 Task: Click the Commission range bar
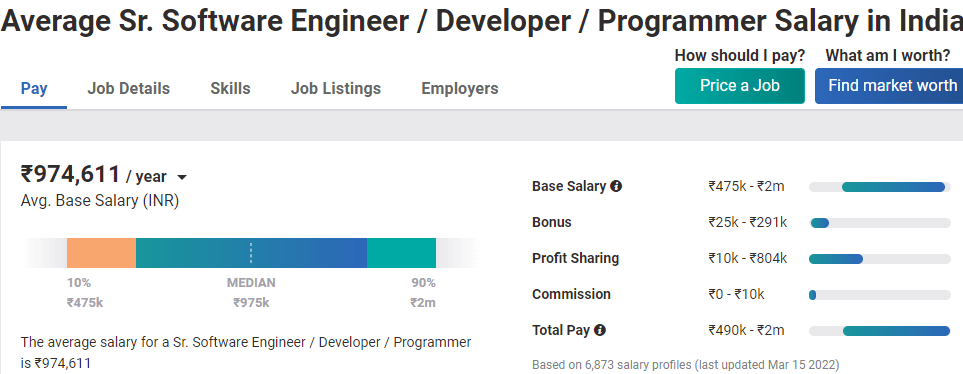[x=879, y=295]
